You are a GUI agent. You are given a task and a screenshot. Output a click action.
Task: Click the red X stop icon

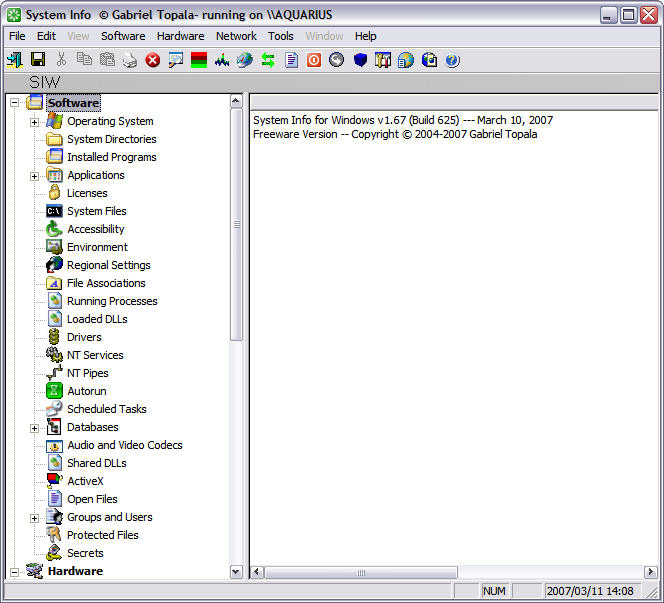point(153,60)
